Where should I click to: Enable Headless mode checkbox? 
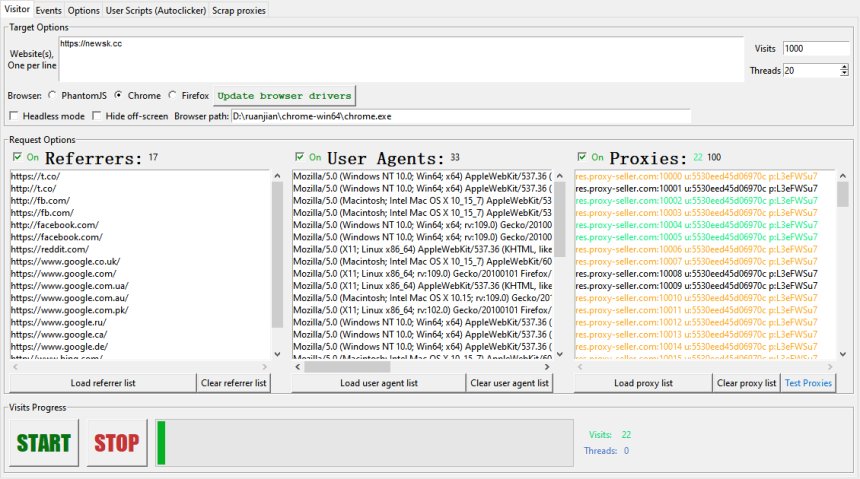click(x=15, y=117)
